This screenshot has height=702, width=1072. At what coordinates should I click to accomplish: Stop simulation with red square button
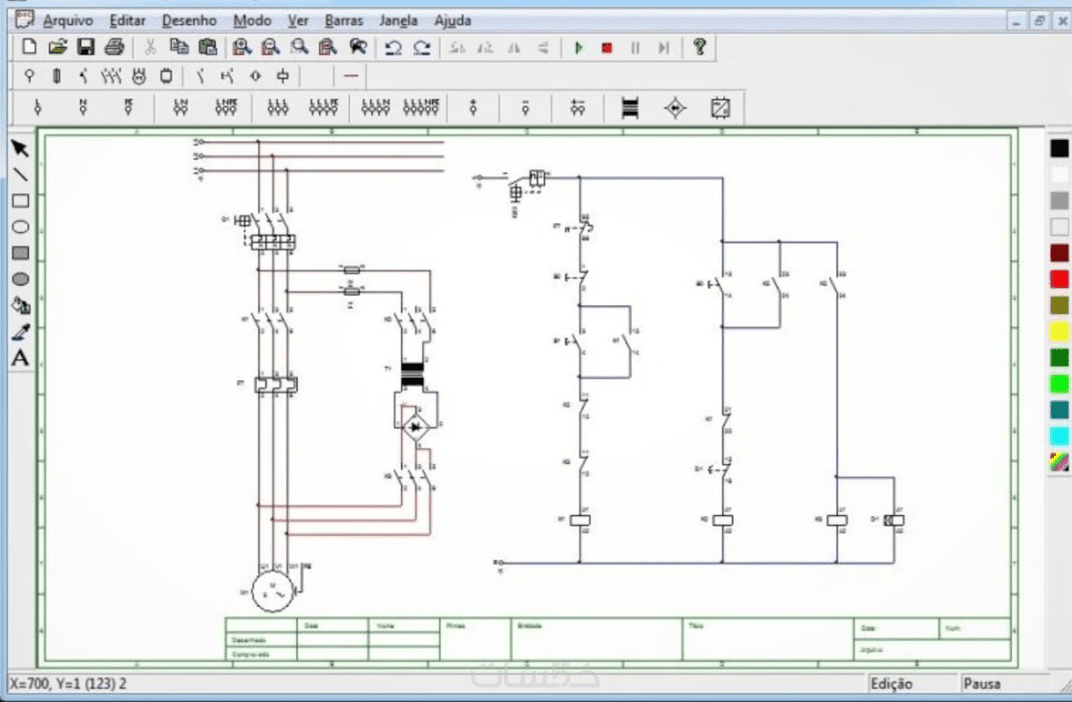tap(606, 48)
